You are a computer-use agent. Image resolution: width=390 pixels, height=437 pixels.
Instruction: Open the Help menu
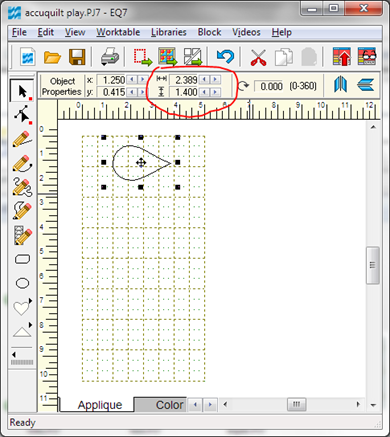282,32
